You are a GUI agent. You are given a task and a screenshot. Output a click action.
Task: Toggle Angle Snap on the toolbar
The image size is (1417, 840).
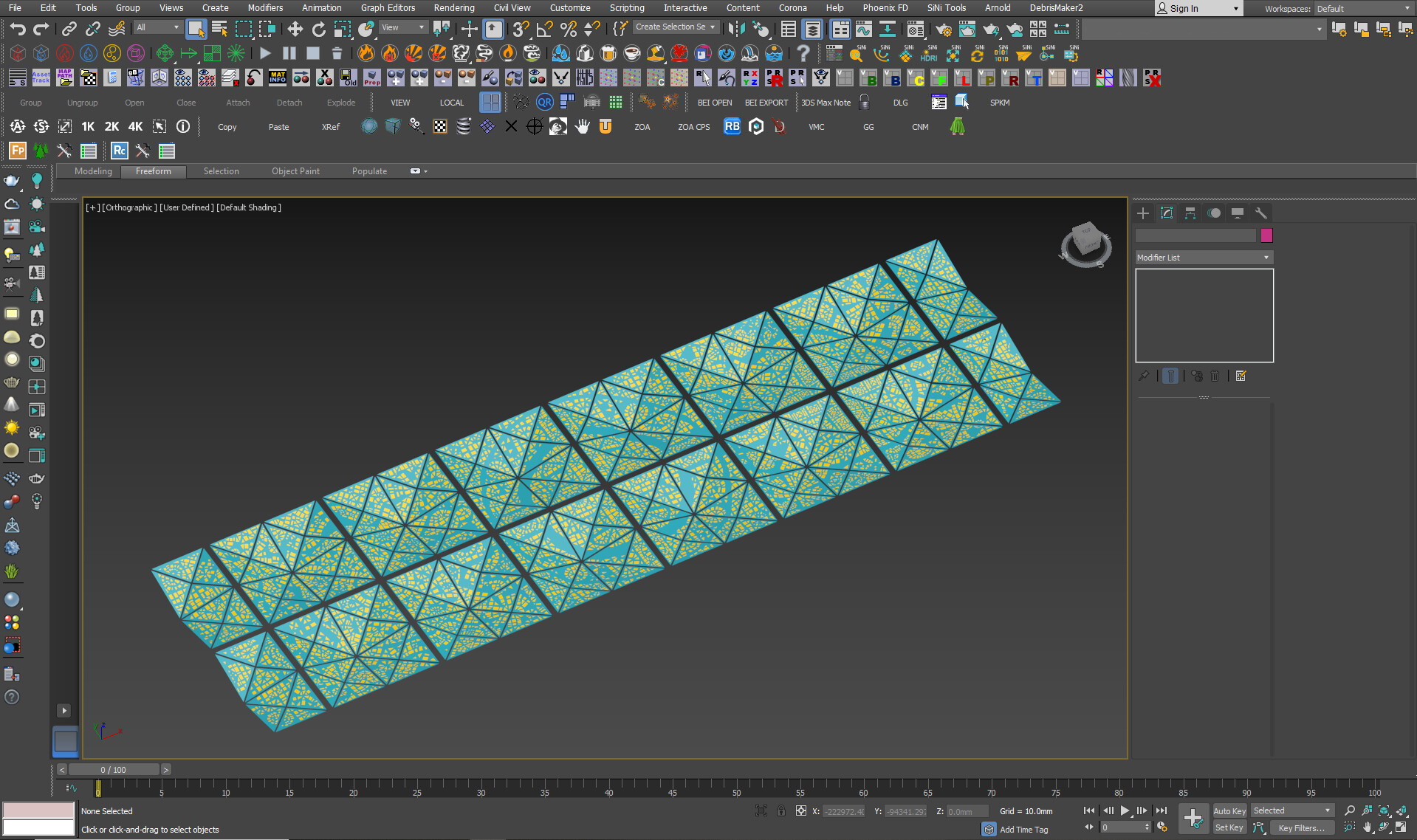pos(545,29)
